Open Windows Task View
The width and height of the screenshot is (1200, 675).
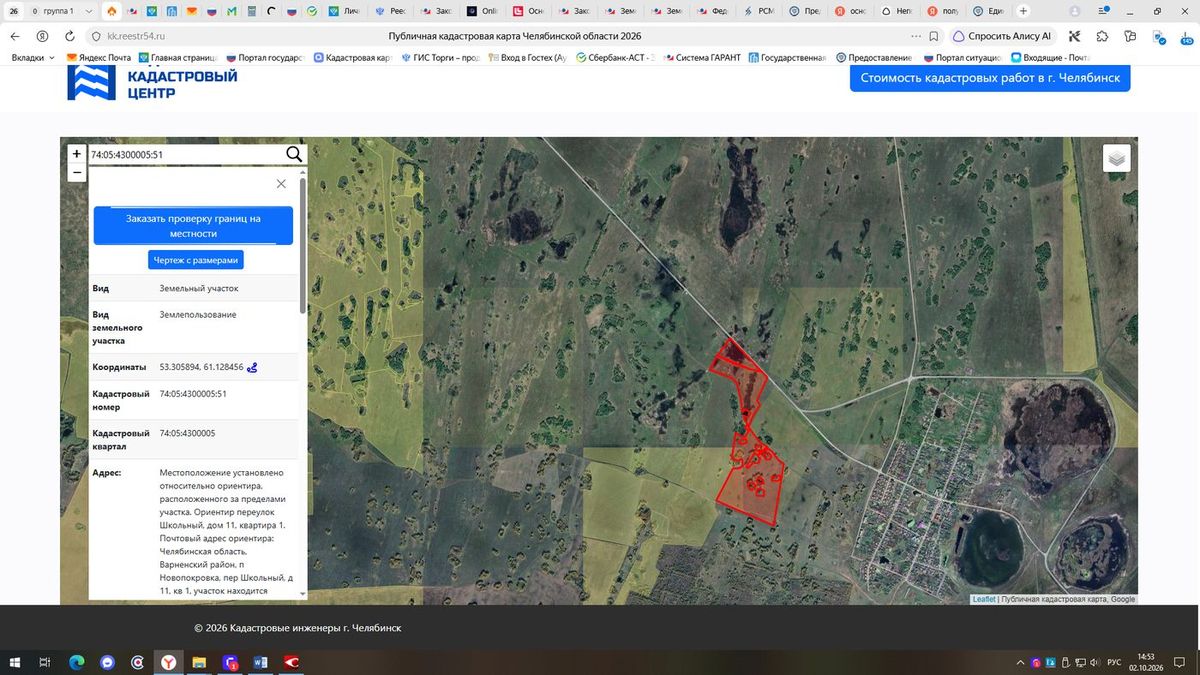pos(45,662)
